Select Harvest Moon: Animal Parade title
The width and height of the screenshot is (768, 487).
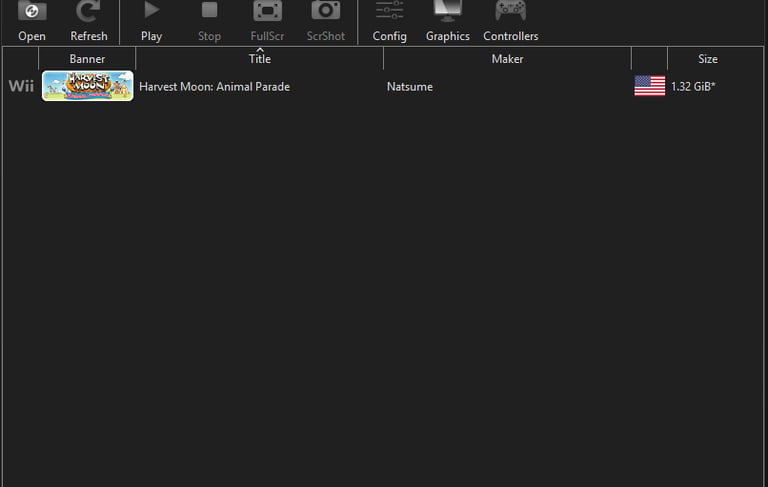pyautogui.click(x=215, y=87)
